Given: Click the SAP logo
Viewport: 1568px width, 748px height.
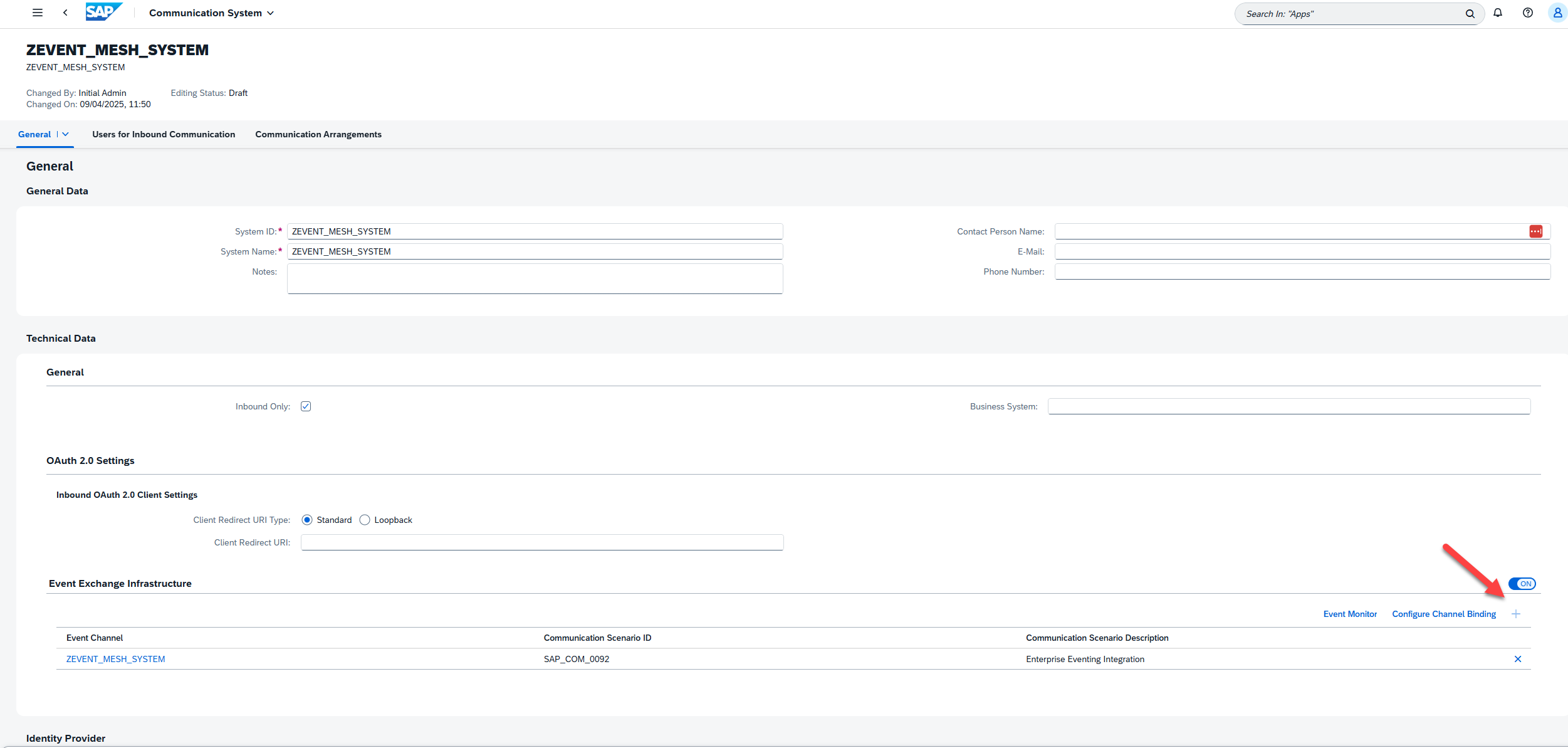Looking at the screenshot, I should pos(103,13).
